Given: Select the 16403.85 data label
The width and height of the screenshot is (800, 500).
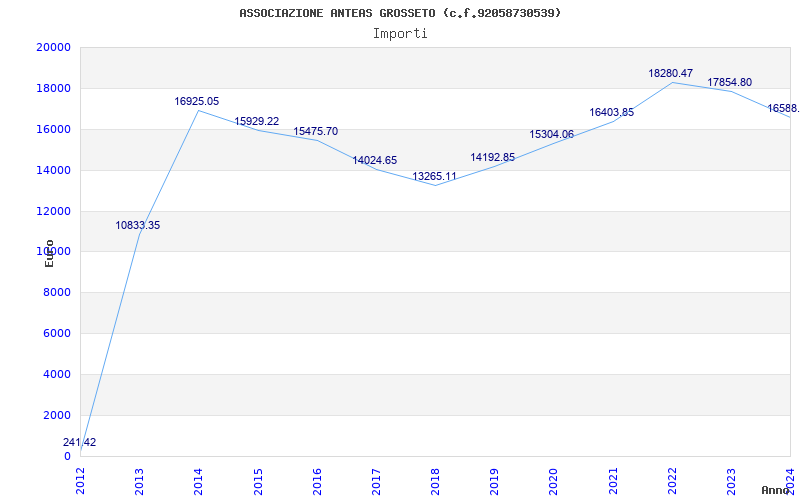Looking at the screenshot, I should tap(612, 112).
